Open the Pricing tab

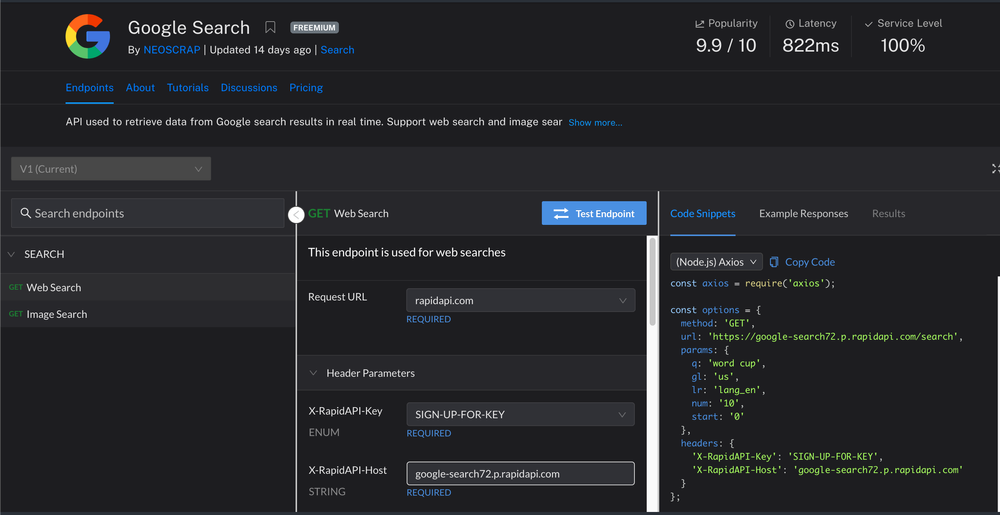pos(306,88)
